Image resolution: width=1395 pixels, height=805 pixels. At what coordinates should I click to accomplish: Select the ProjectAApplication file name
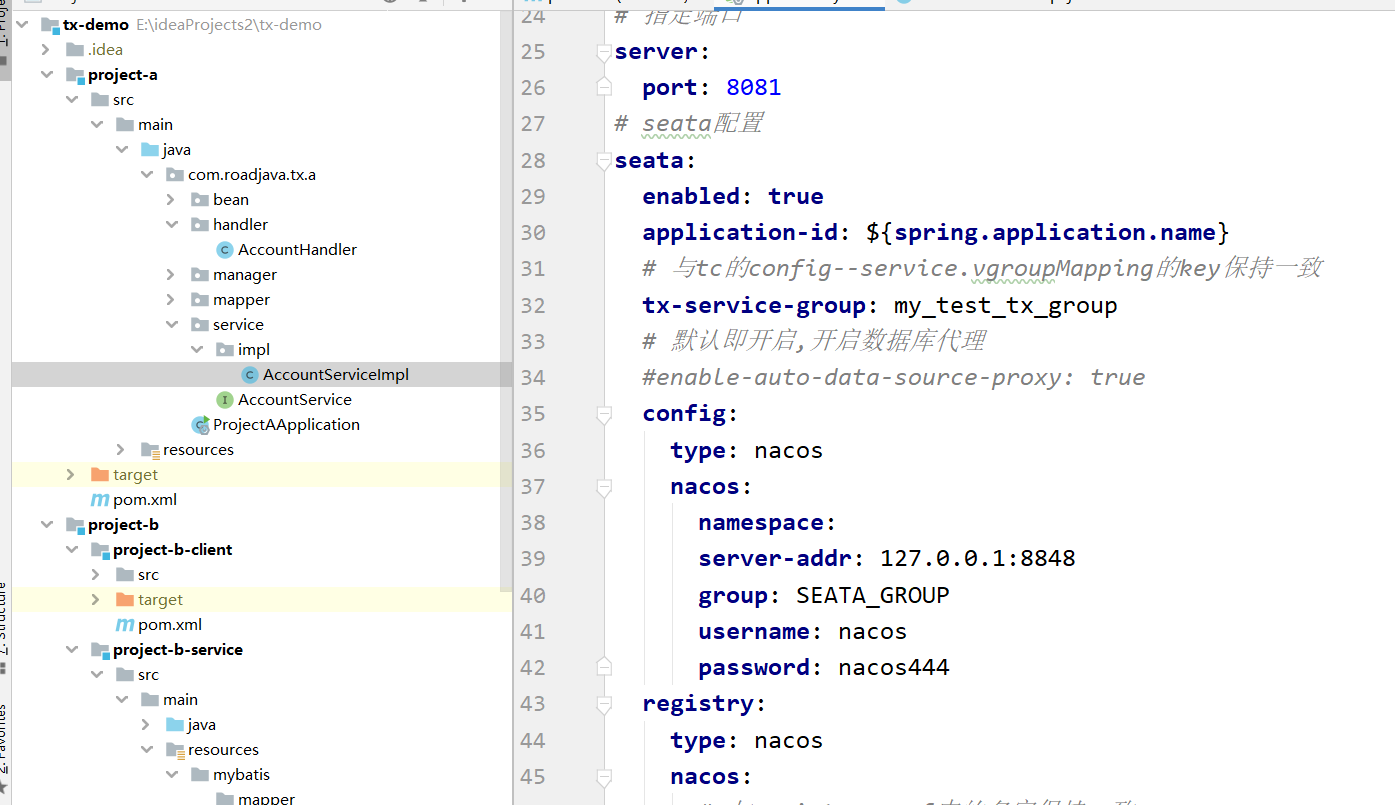pos(286,424)
